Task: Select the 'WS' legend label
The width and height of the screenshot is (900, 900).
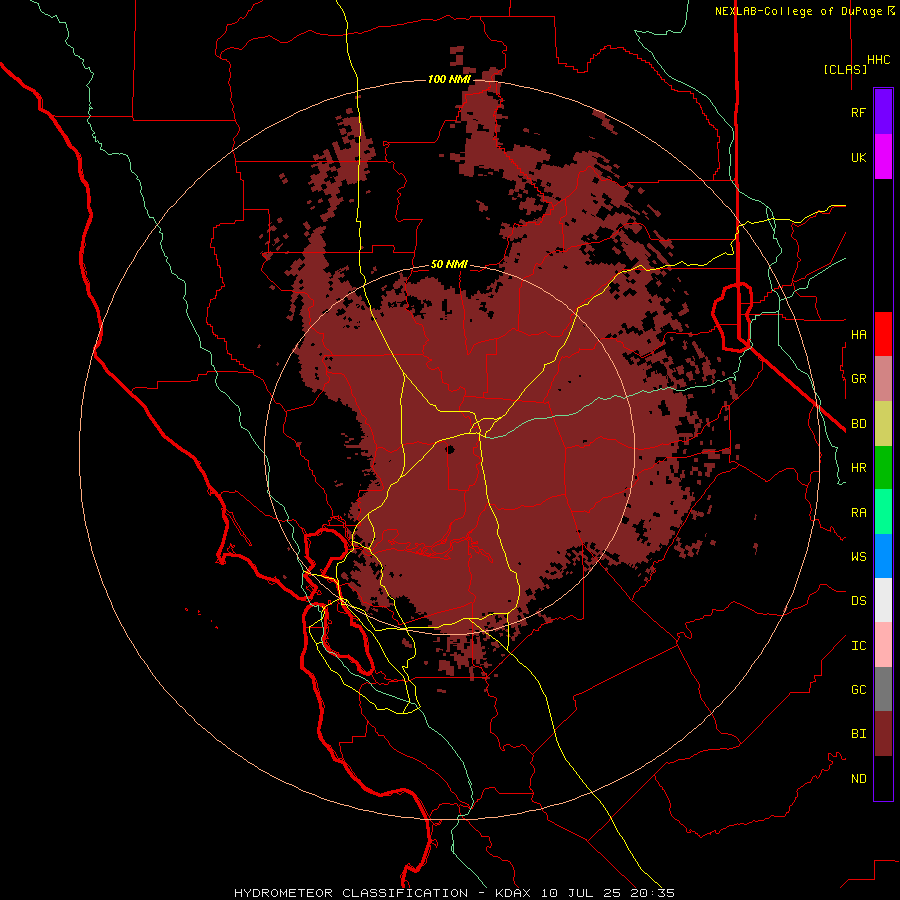Action: tap(858, 556)
